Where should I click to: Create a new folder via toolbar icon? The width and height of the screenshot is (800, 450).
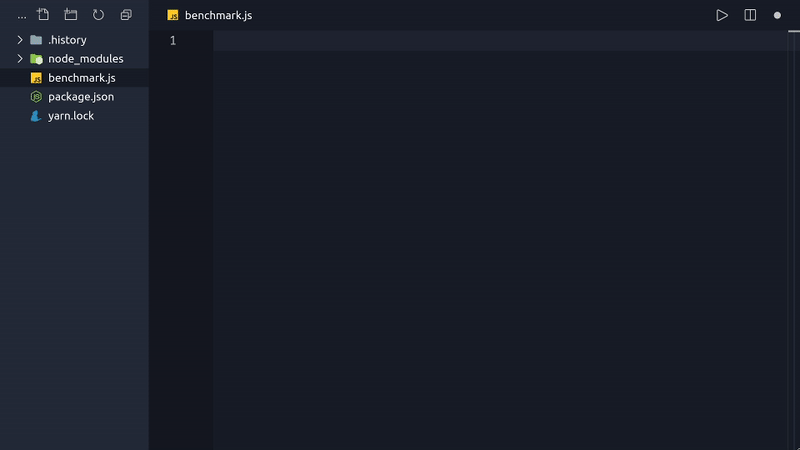pos(70,15)
